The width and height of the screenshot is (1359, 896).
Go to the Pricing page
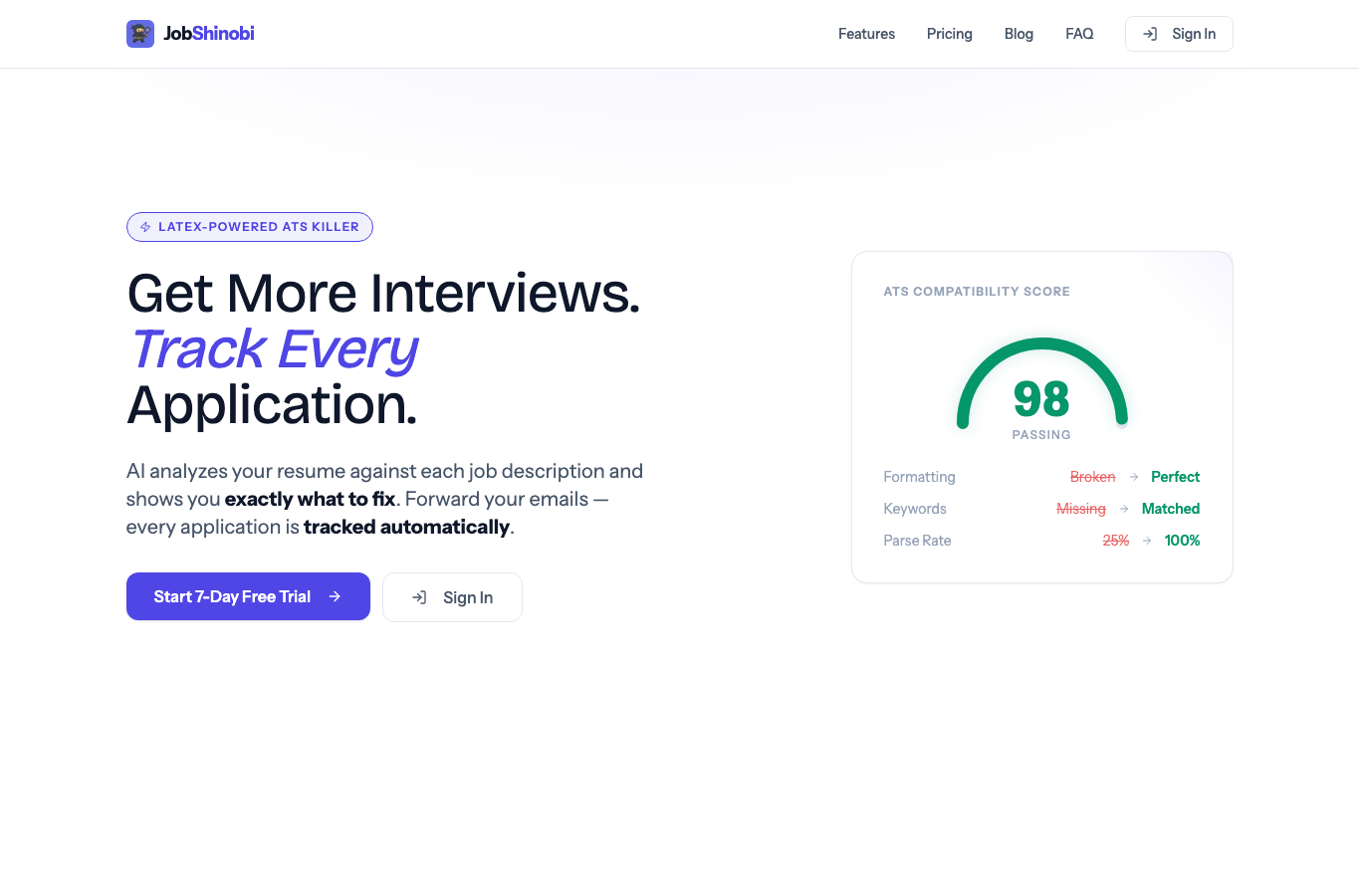(x=950, y=34)
